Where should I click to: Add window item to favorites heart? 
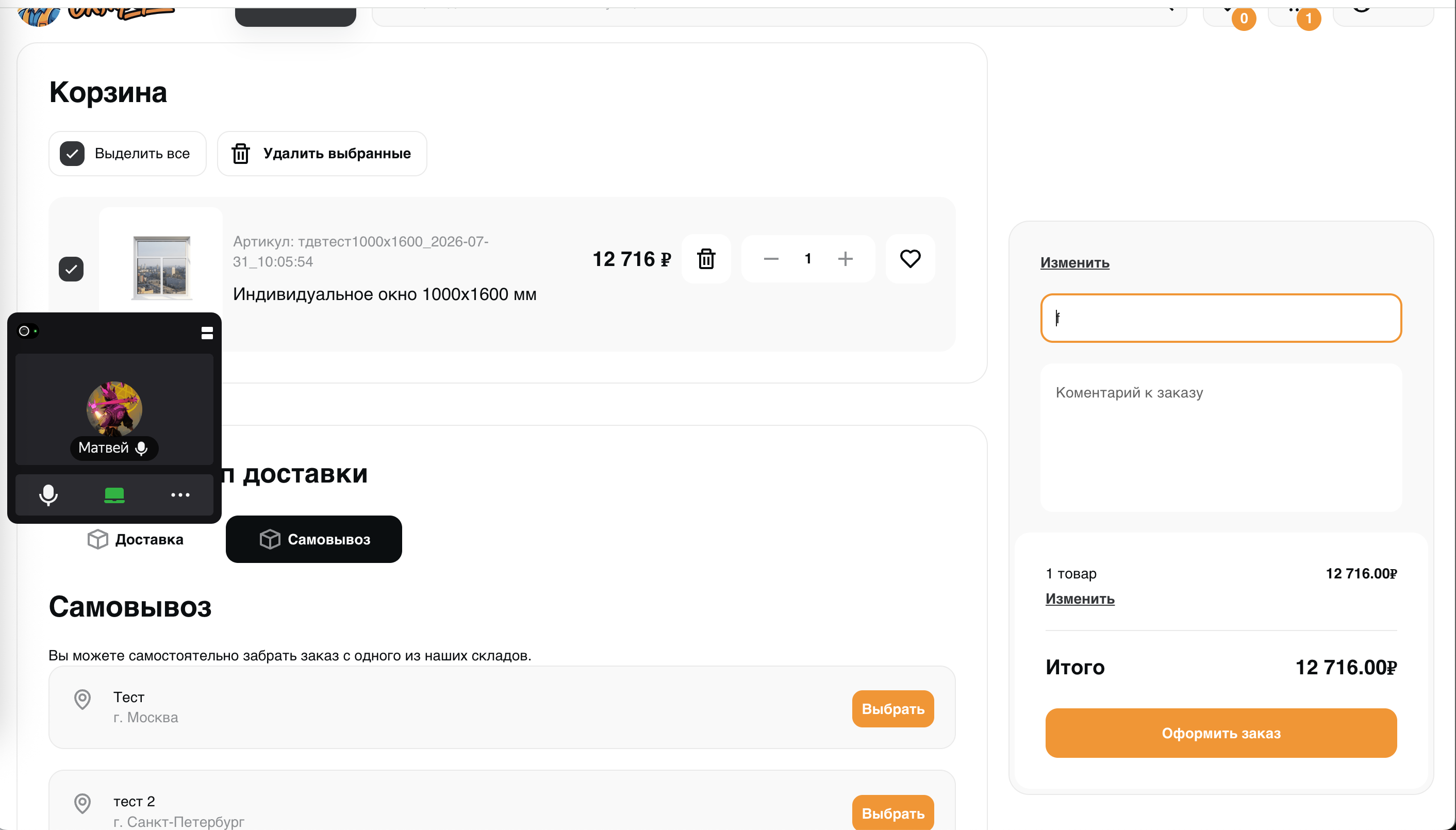(910, 259)
